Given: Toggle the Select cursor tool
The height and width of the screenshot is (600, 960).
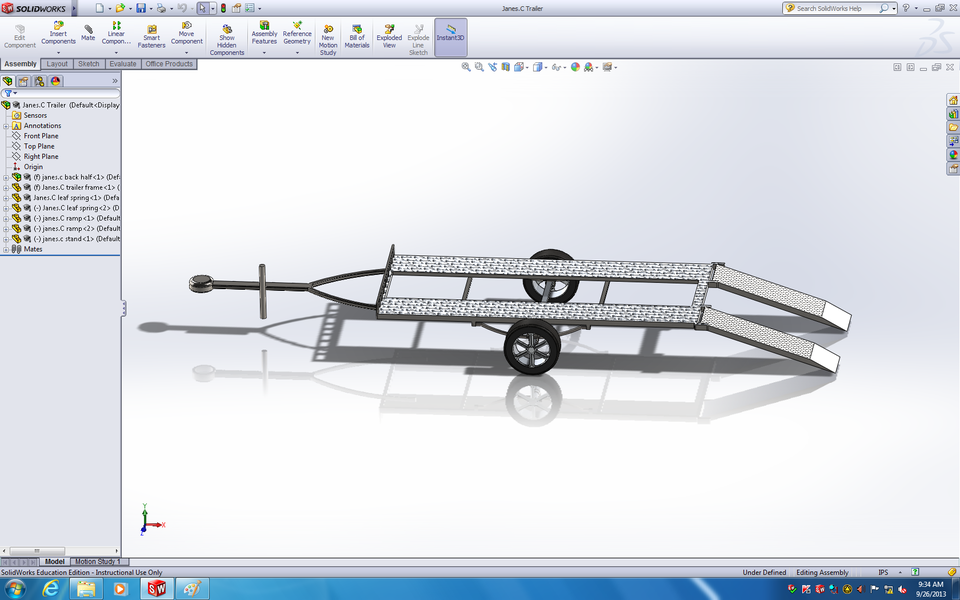Looking at the screenshot, I should pyautogui.click(x=202, y=8).
